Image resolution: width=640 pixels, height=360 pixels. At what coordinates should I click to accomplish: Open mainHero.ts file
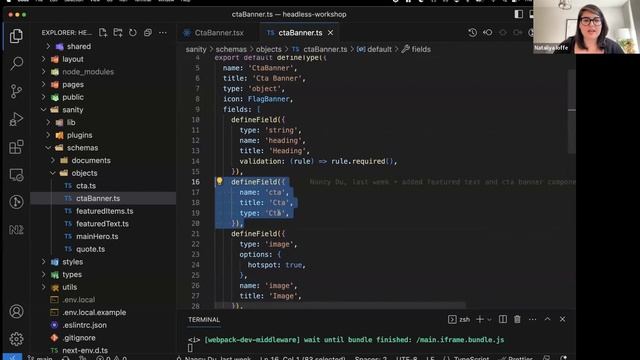(97, 236)
